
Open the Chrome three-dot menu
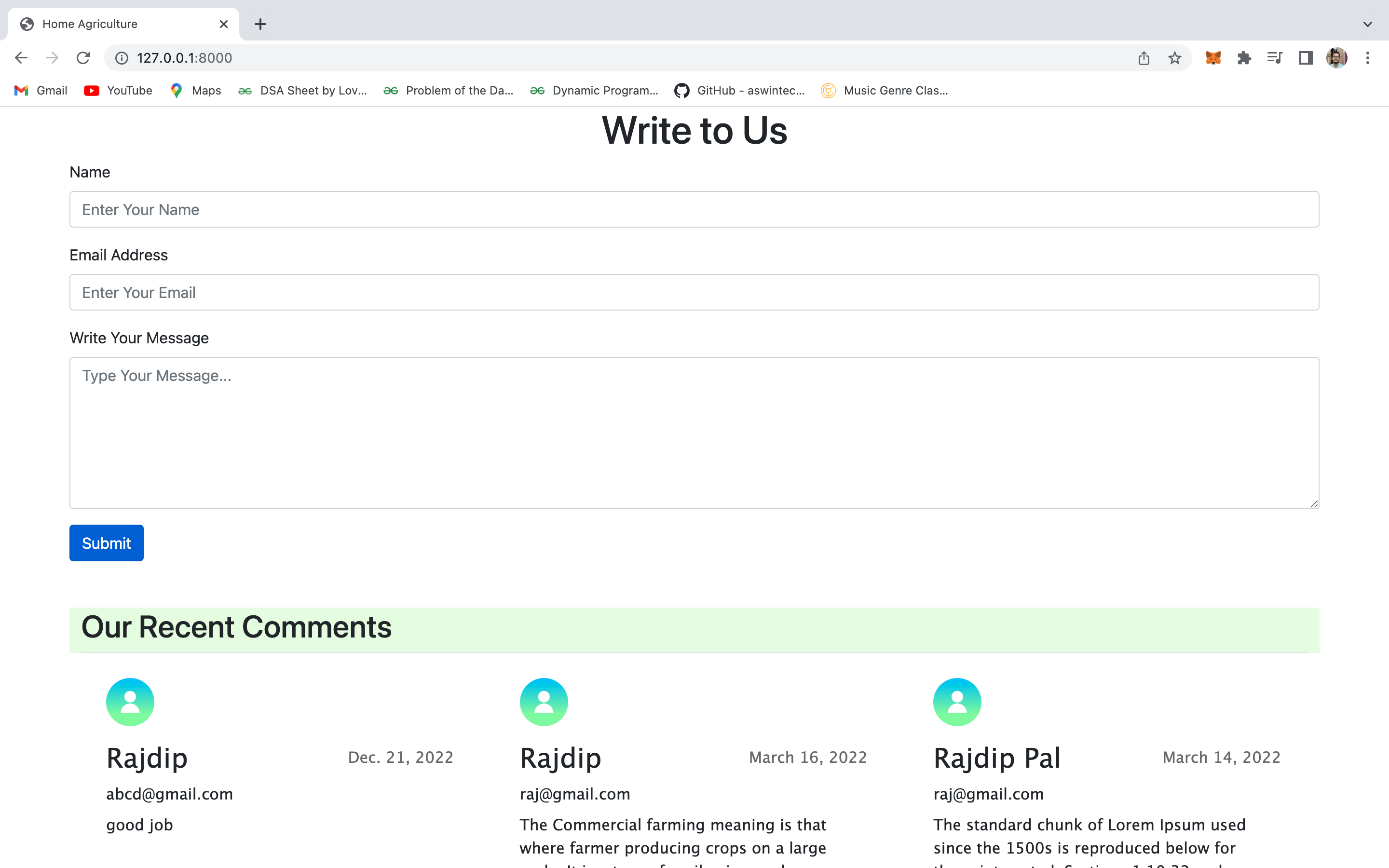(x=1368, y=57)
